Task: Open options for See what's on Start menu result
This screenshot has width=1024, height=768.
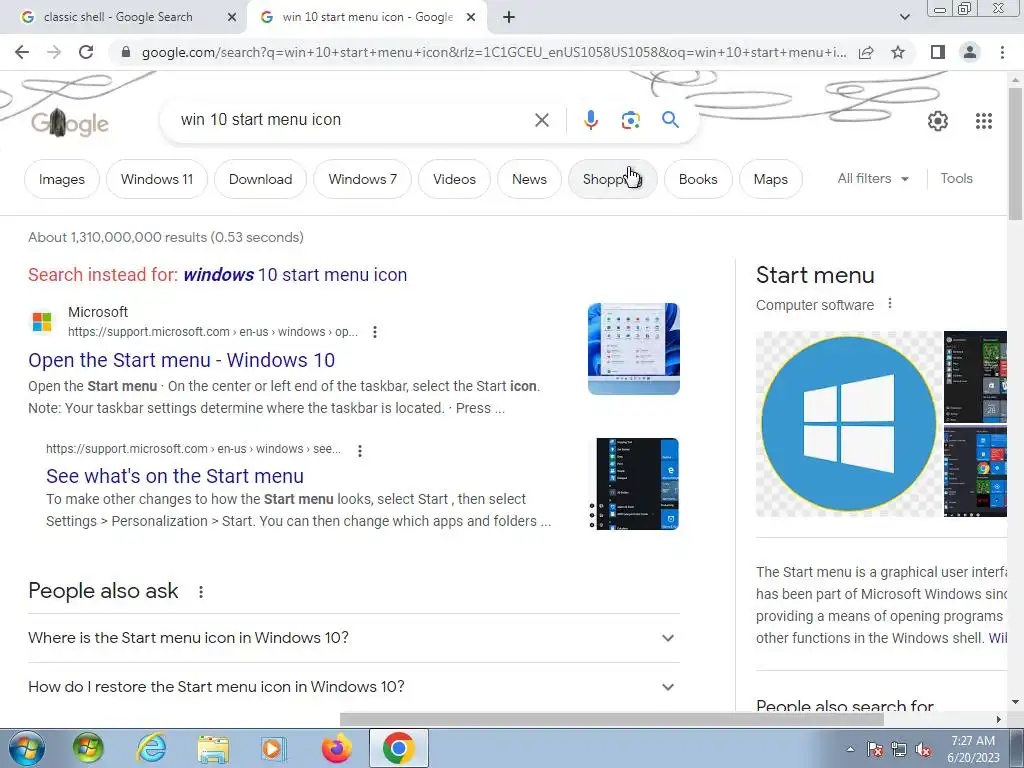Action: pos(360,450)
